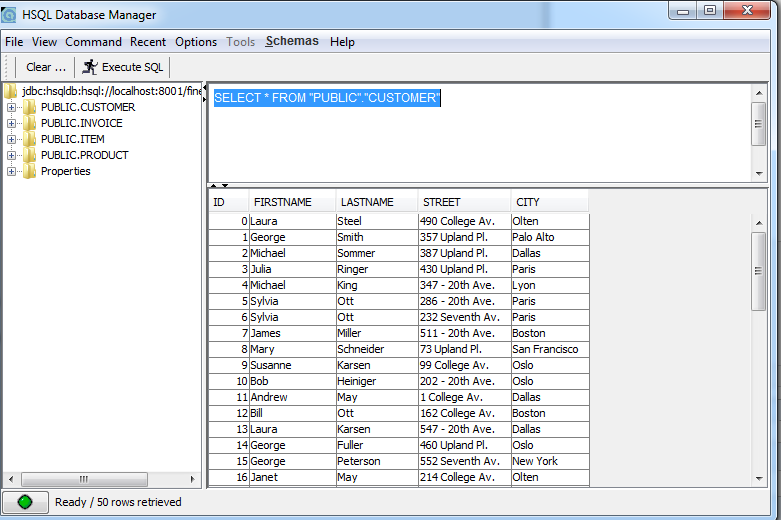Viewport: 781px width, 520px height.
Task: Click the cell "Palo Alto"
Action: coord(550,237)
